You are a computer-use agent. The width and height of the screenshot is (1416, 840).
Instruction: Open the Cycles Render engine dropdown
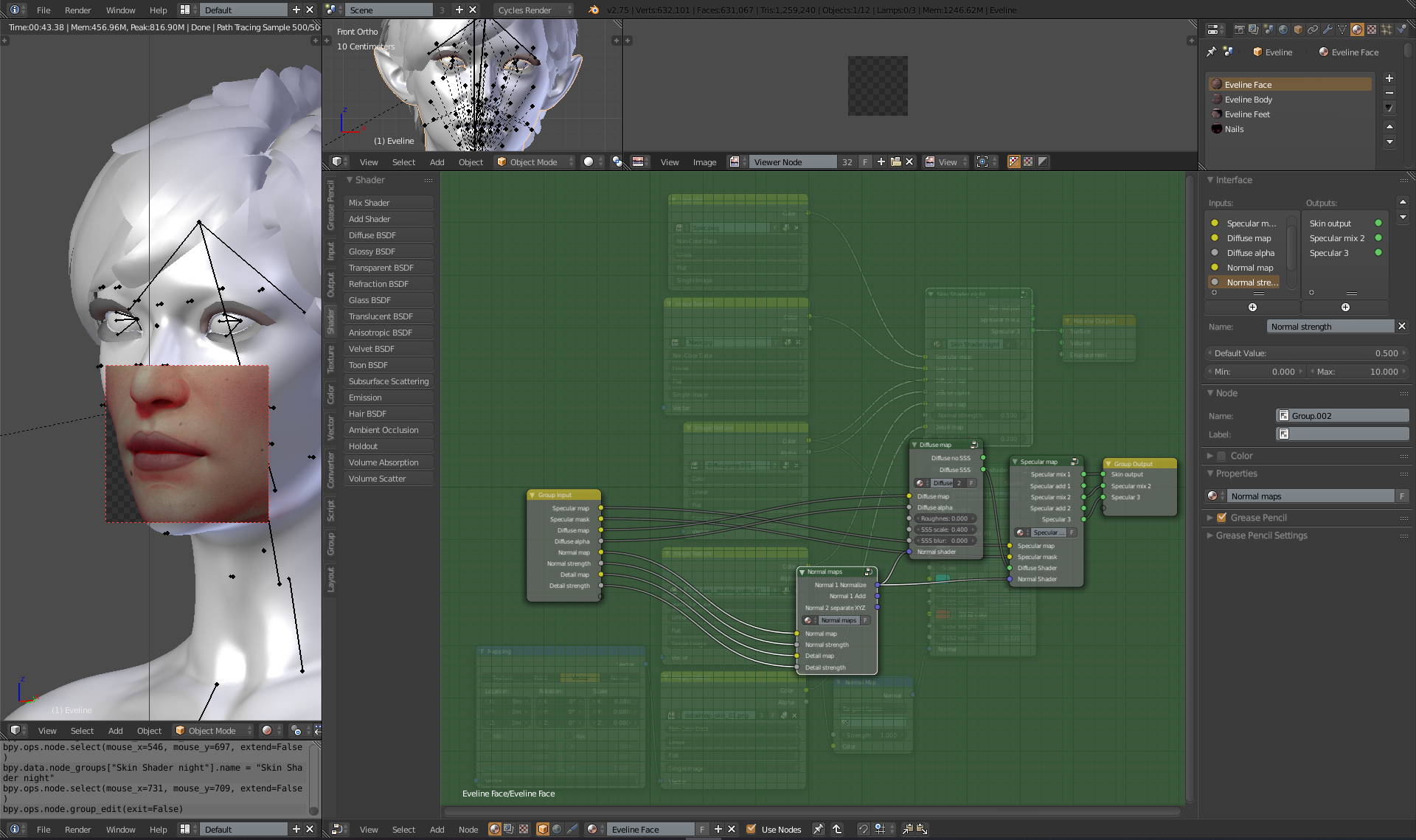[533, 10]
